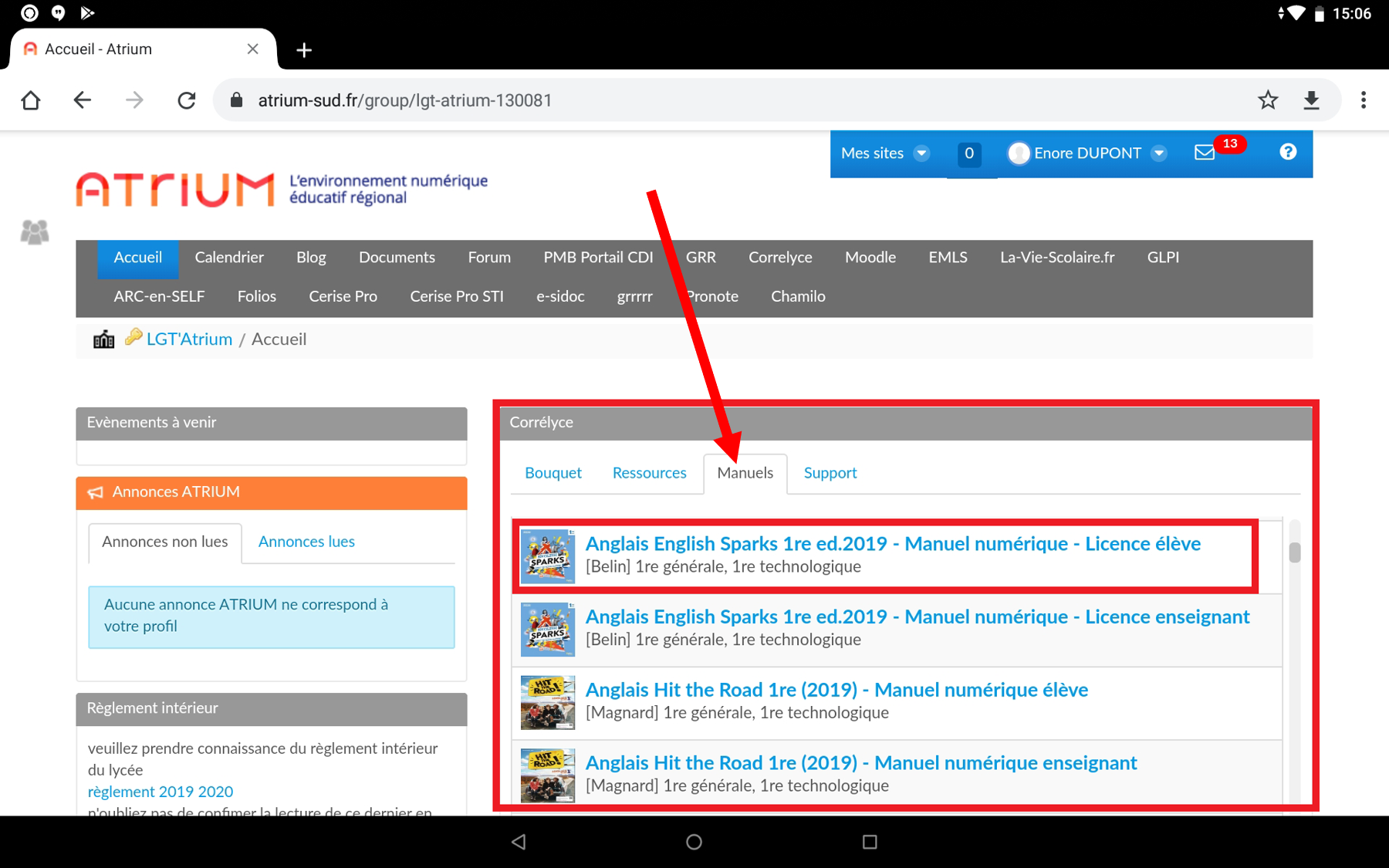Screen dimensions: 1389x868
Task: Click the browser forward arrow
Action: pyautogui.click(x=134, y=100)
